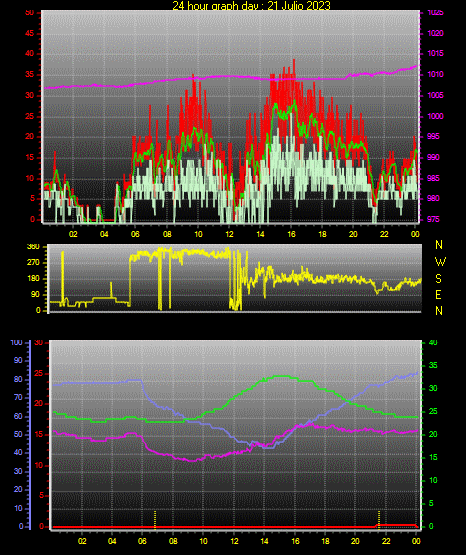Click the 06 hour tick on bottom graph
466x555 pixels.
pos(142,541)
